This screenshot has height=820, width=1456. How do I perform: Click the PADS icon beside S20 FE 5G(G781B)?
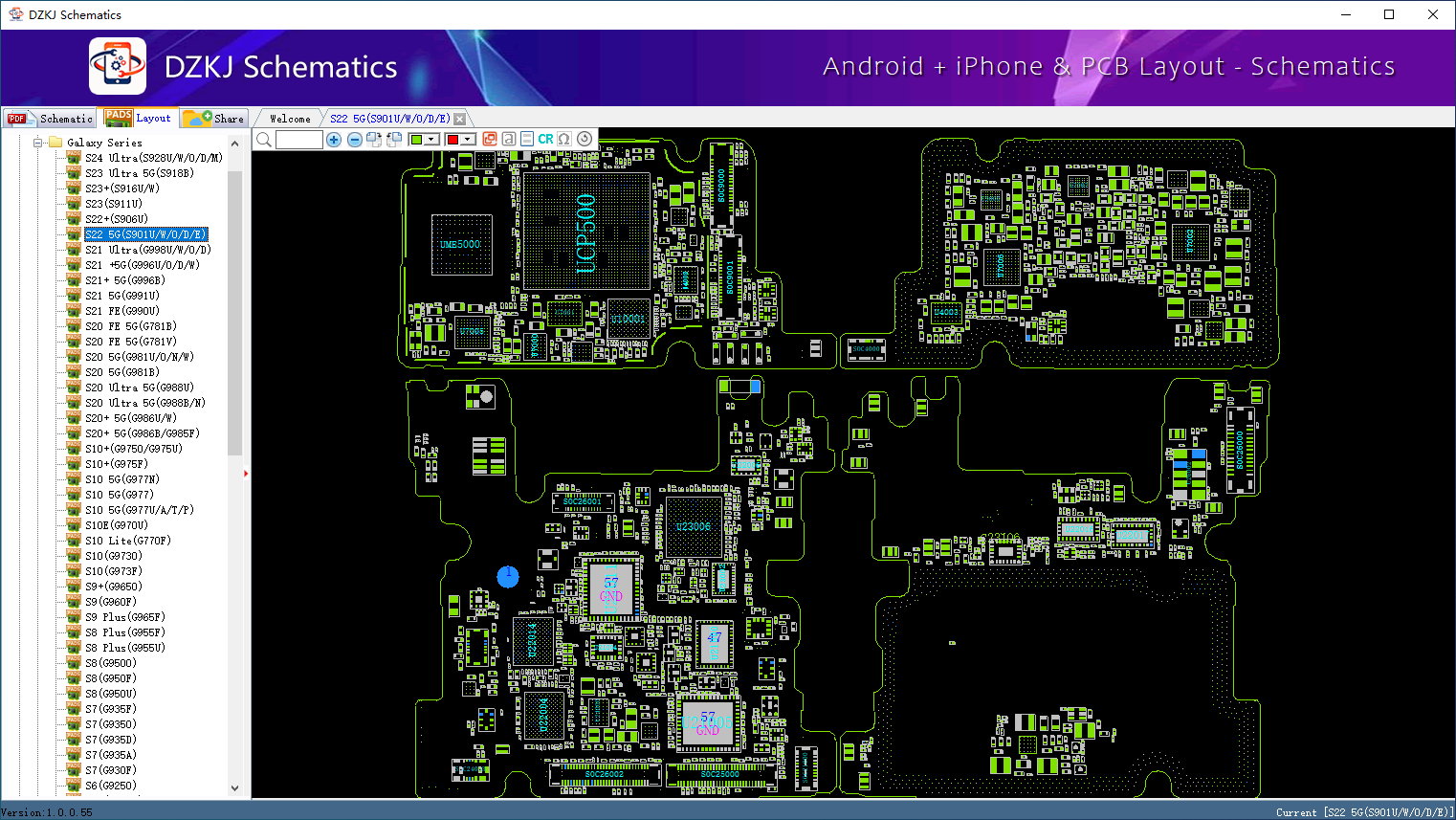point(74,325)
